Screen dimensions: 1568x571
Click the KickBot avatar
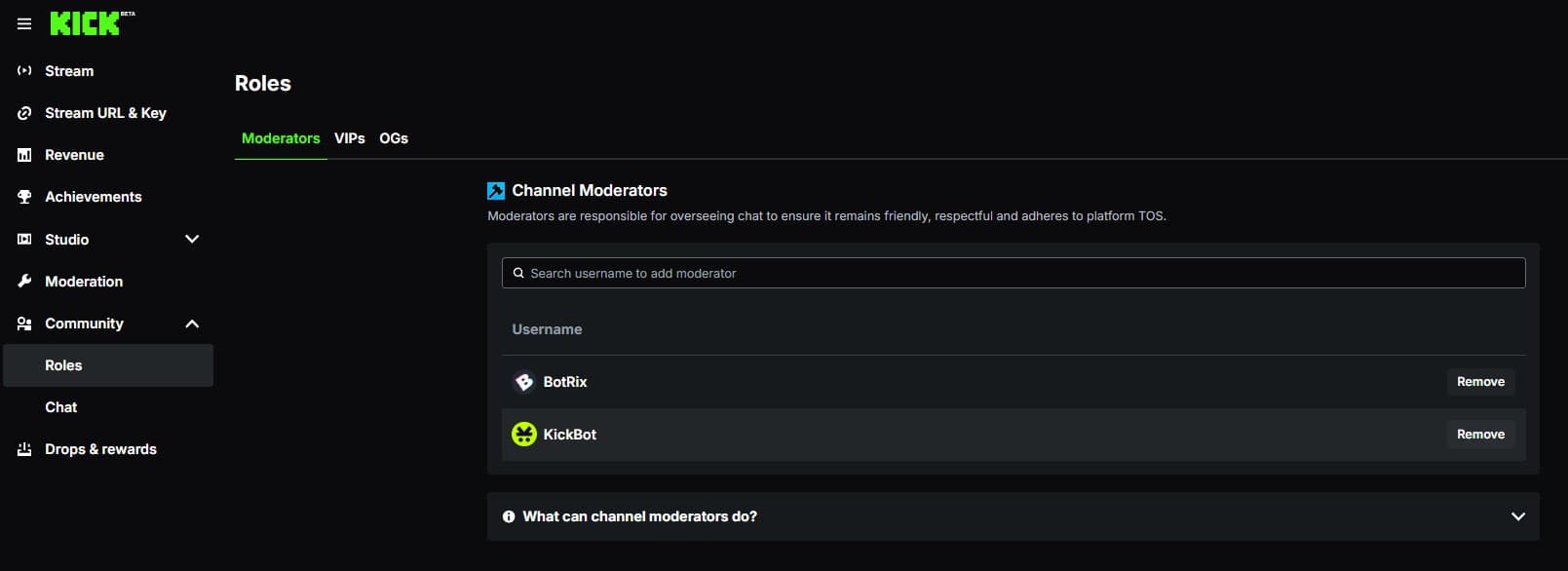tap(524, 435)
